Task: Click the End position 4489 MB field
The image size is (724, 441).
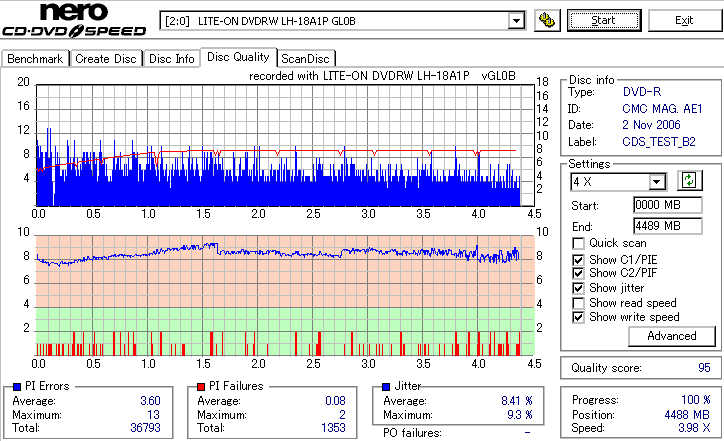Action: (x=668, y=226)
